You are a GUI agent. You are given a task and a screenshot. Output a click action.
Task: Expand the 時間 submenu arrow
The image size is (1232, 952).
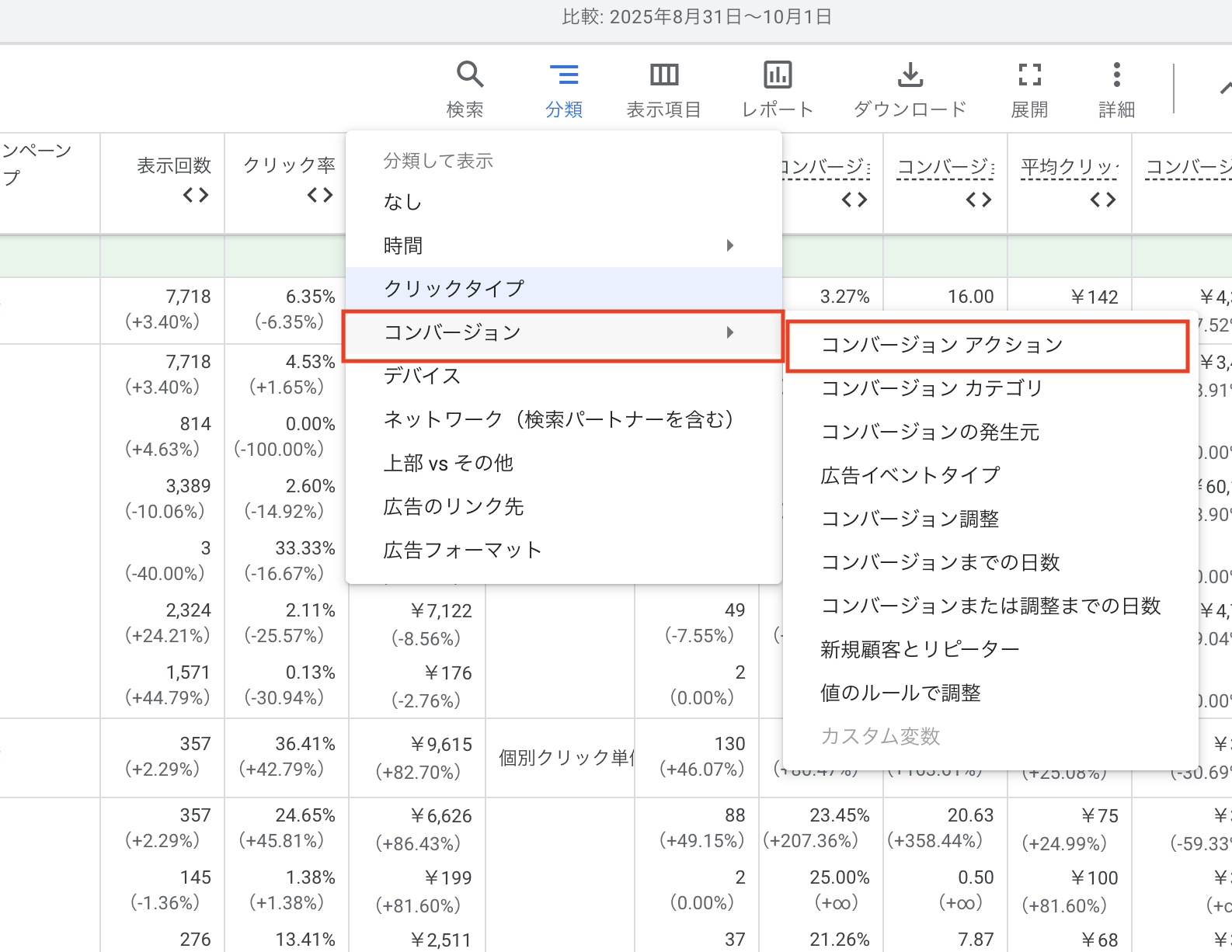[x=729, y=246]
